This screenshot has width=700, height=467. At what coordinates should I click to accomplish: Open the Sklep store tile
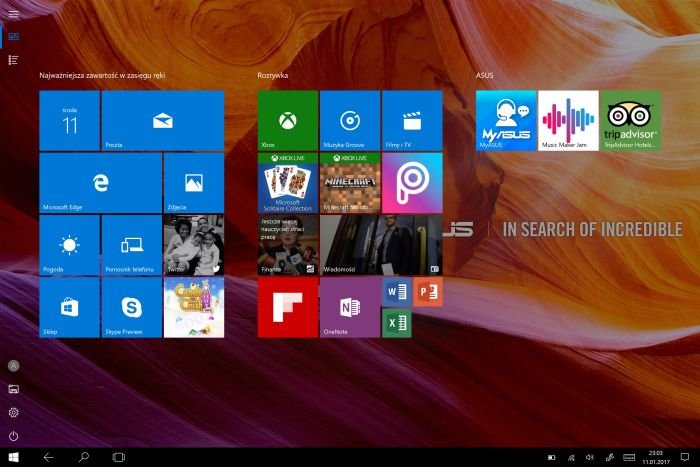pyautogui.click(x=70, y=308)
